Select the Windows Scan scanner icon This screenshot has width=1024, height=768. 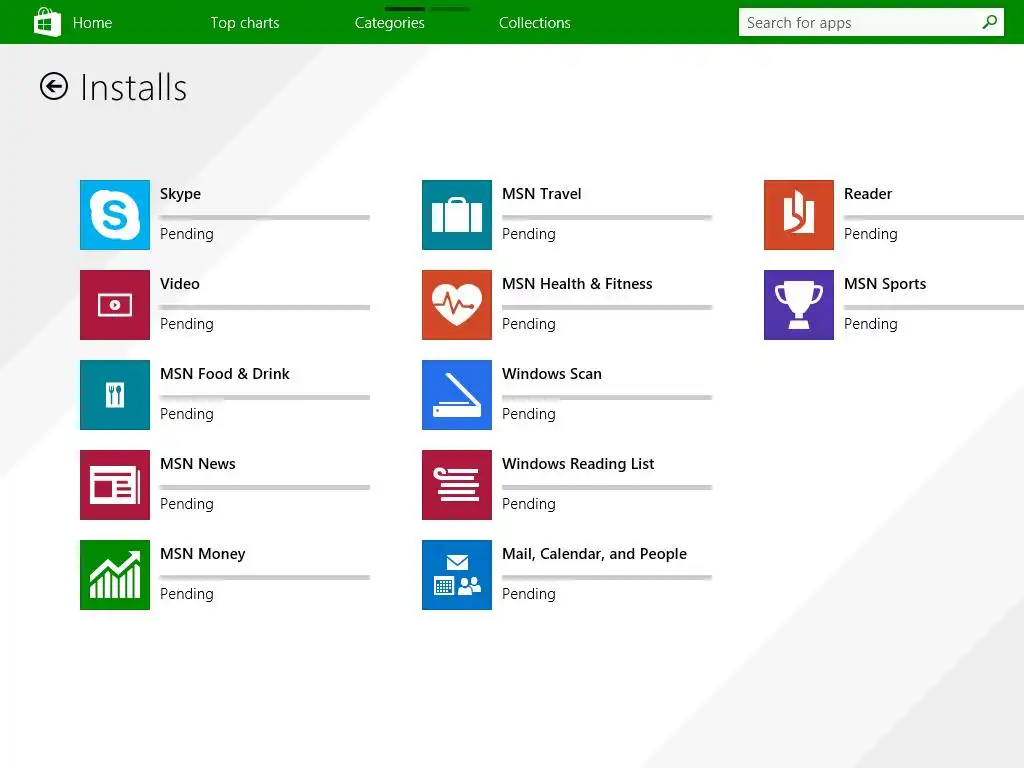click(456, 395)
